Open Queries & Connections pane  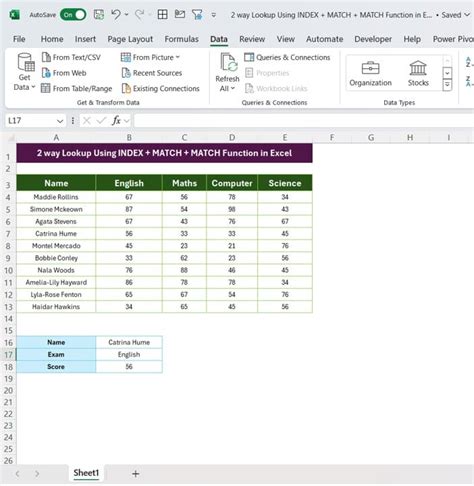pyautogui.click(x=287, y=57)
